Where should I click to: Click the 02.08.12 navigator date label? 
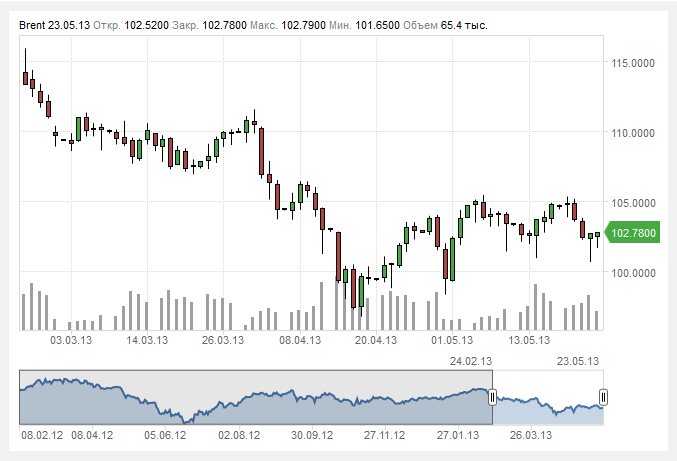239,435
